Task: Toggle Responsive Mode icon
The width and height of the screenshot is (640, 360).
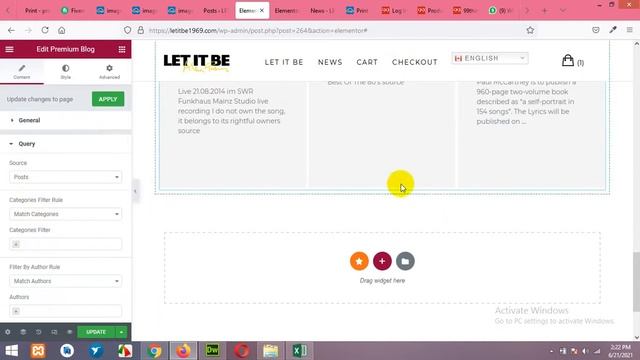Action: (54, 332)
